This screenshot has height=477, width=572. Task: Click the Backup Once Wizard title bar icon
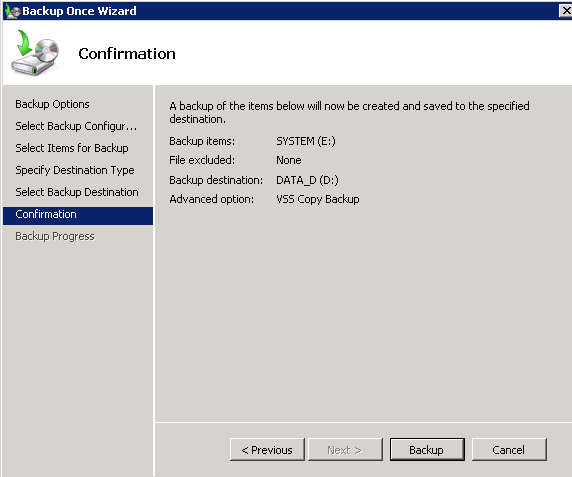click(12, 11)
